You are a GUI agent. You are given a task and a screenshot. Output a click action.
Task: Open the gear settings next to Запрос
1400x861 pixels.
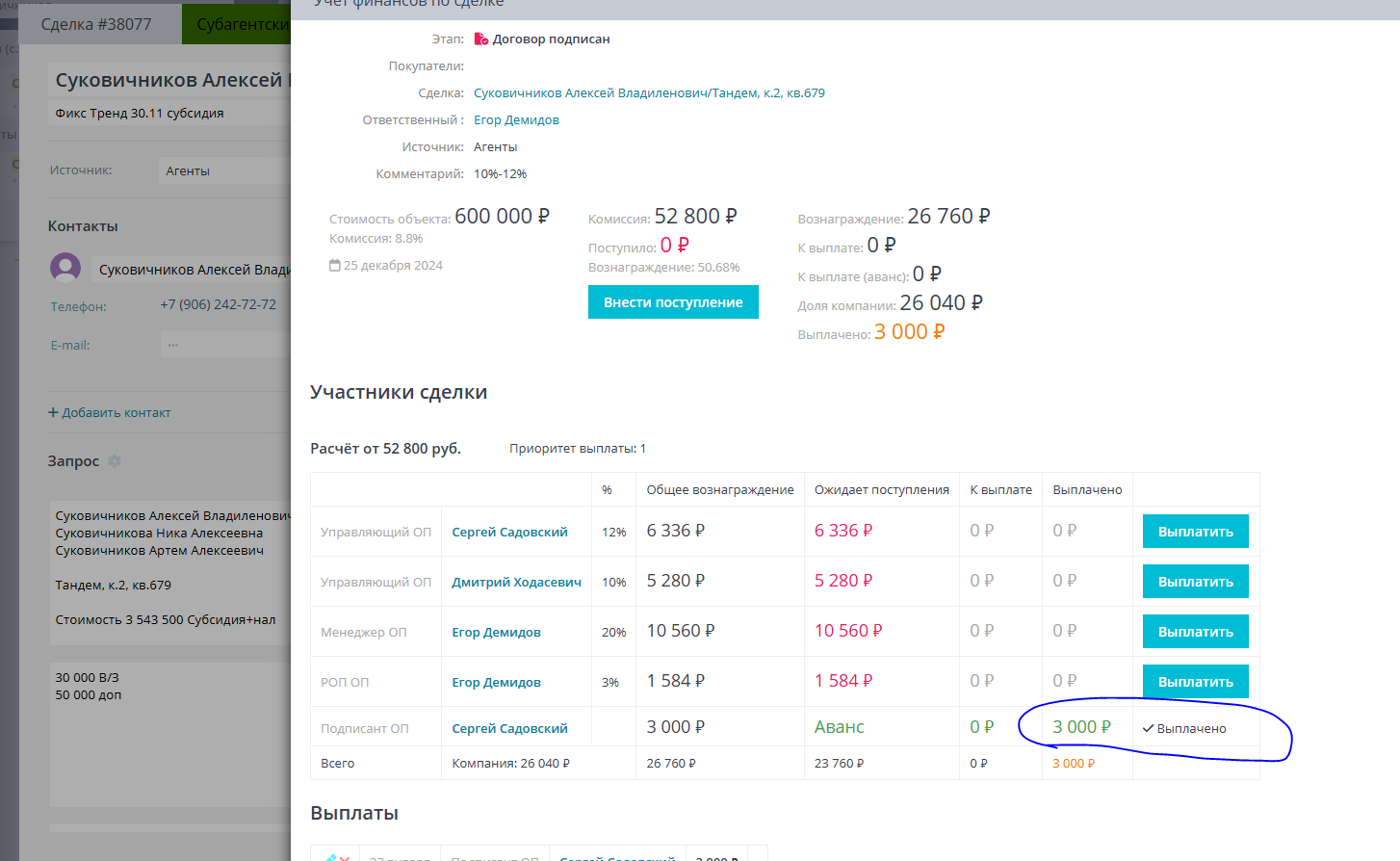point(115,461)
